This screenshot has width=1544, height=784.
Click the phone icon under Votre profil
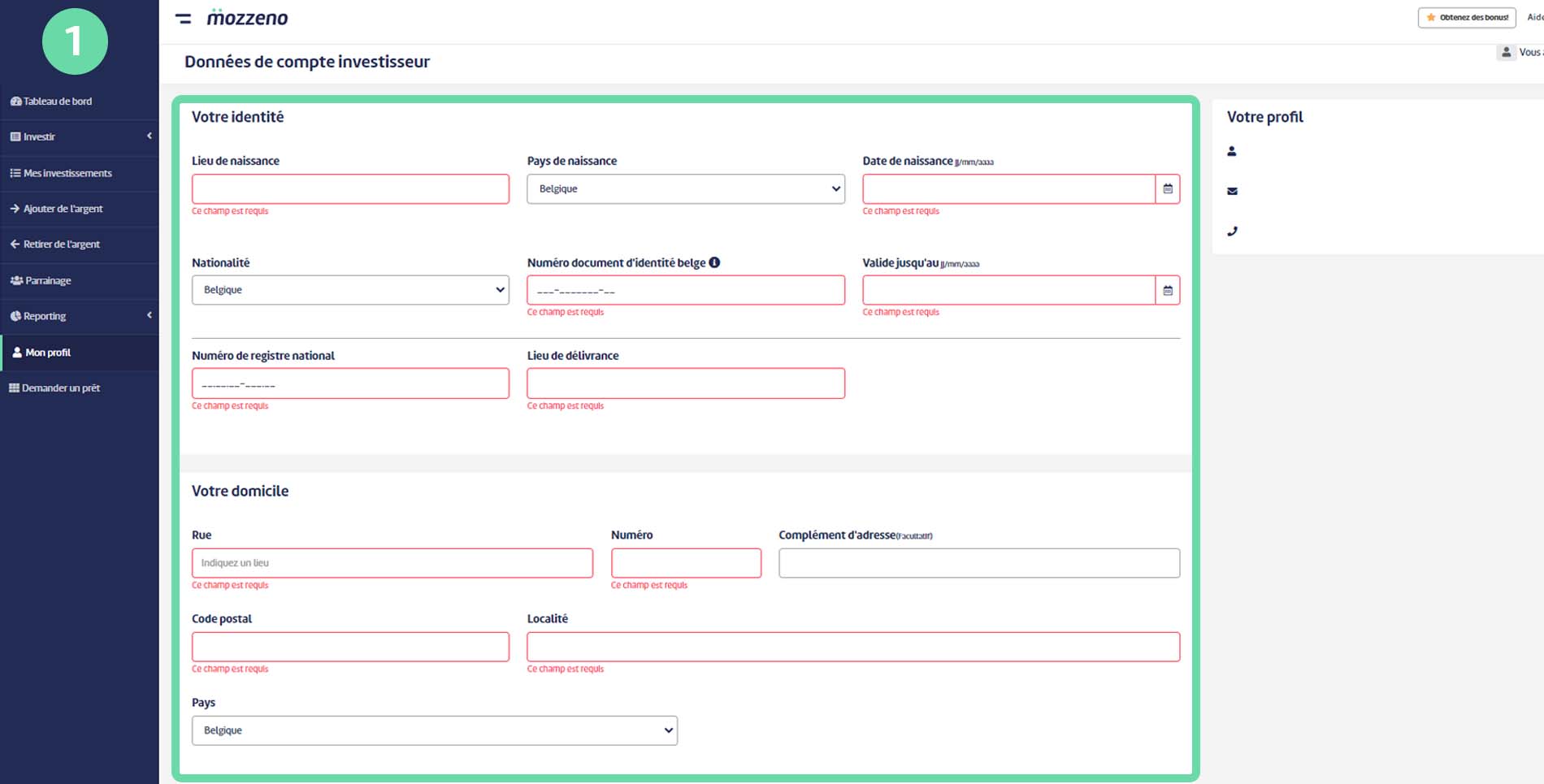[x=1232, y=231]
